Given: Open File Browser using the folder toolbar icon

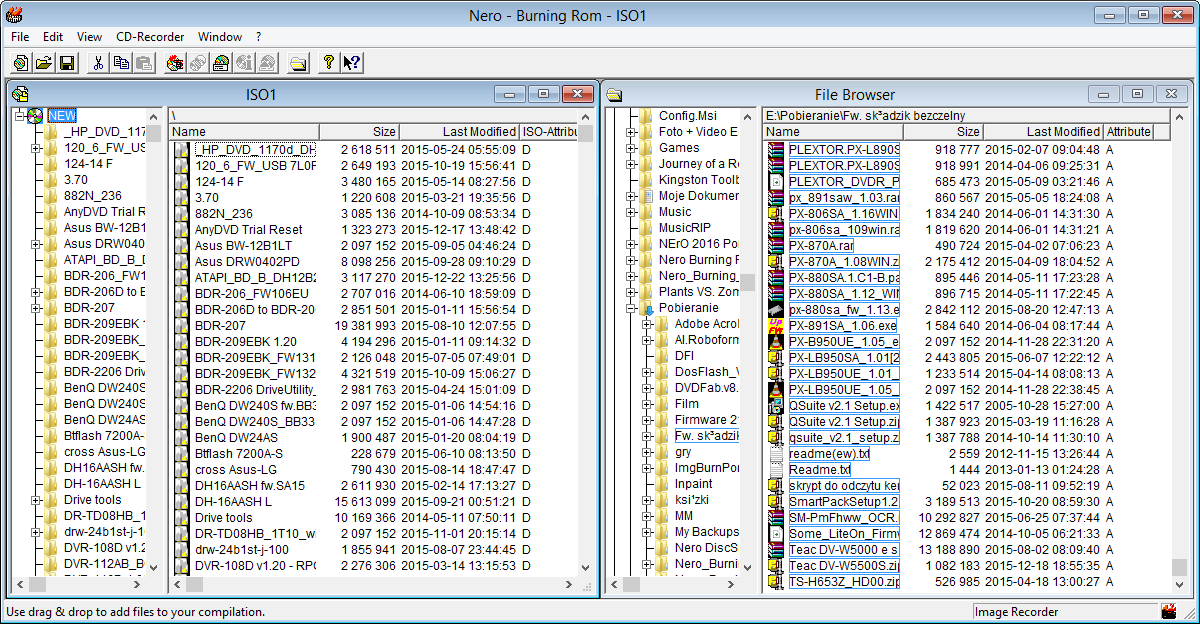Looking at the screenshot, I should (298, 63).
